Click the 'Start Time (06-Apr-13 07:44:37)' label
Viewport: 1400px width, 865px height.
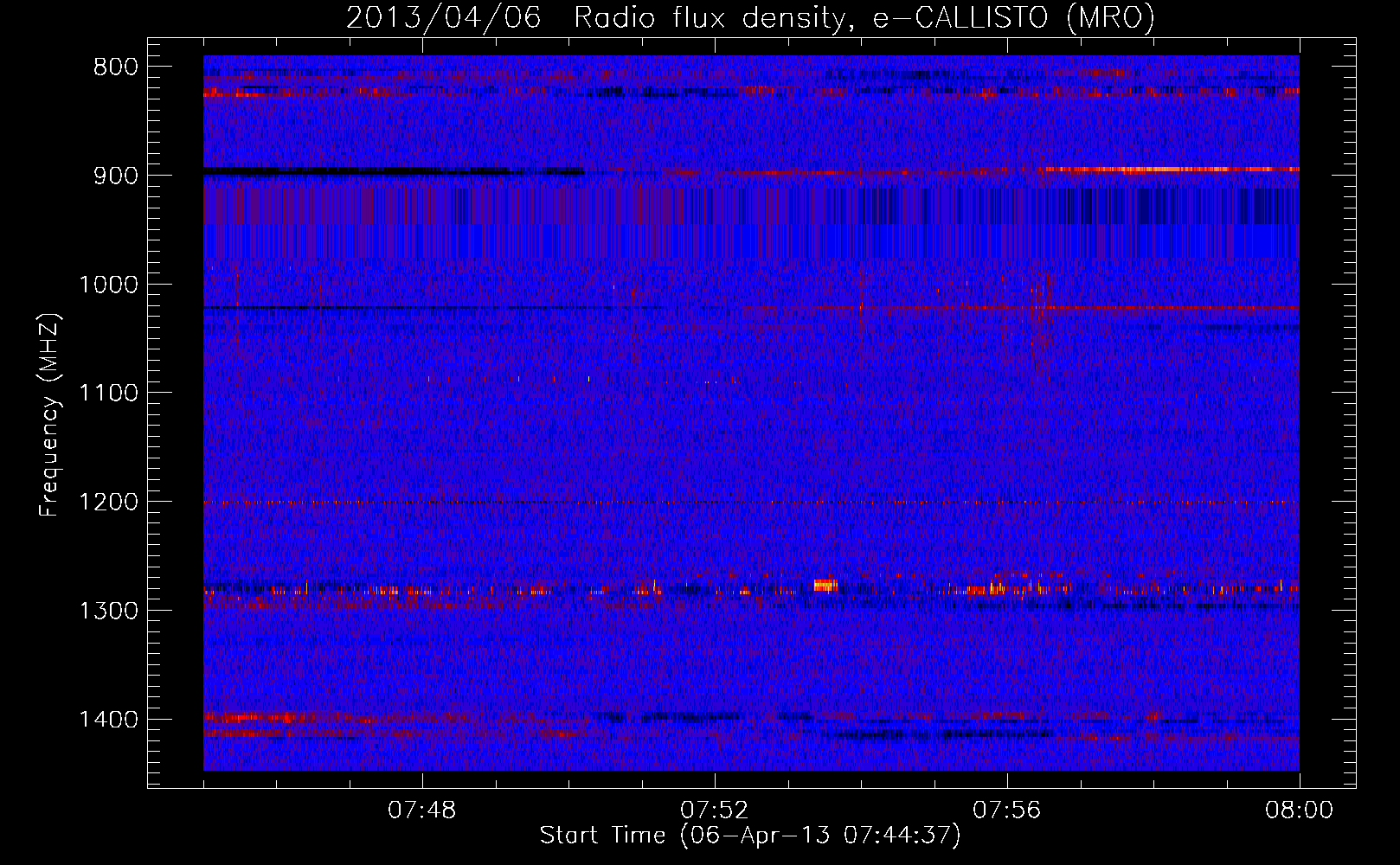coord(750,836)
